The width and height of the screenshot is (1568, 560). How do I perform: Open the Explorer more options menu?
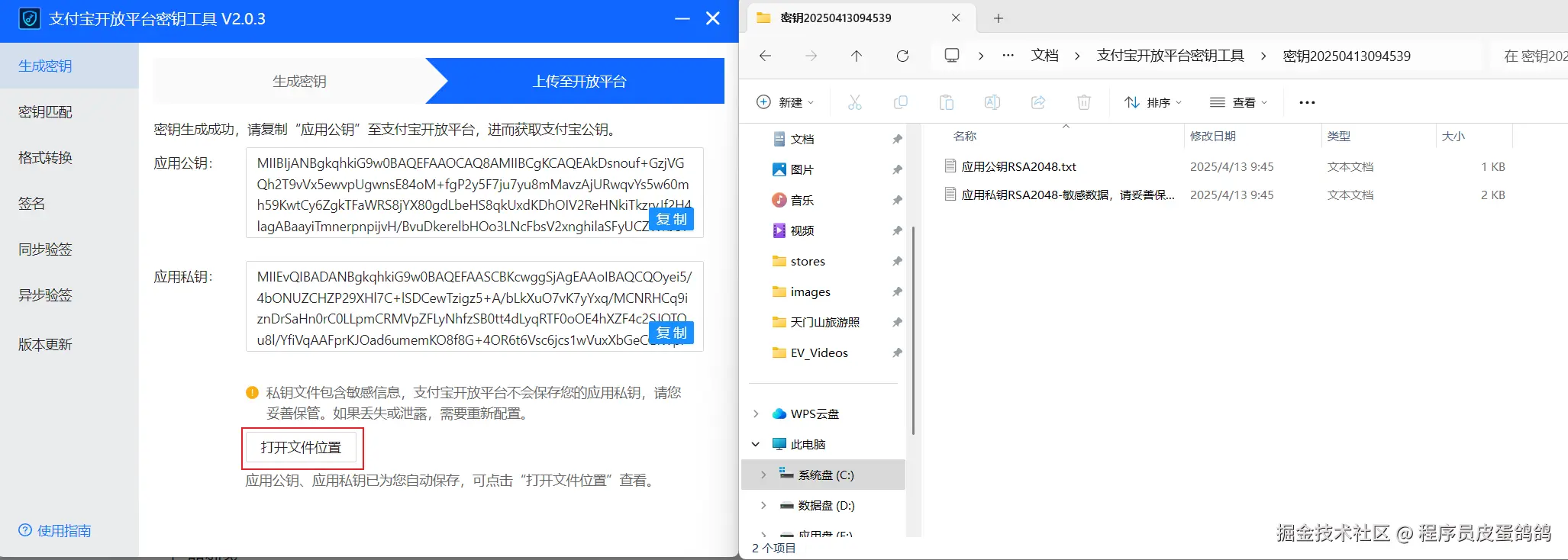[1307, 102]
